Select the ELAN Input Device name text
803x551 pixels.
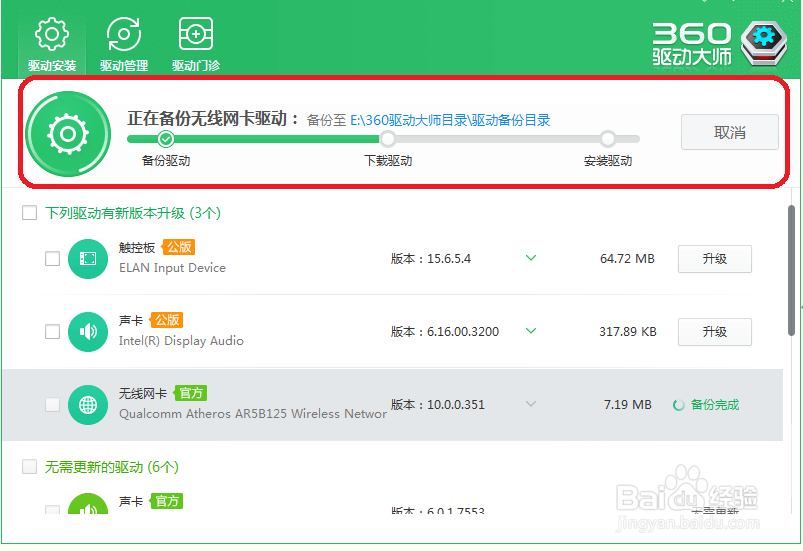click(172, 268)
